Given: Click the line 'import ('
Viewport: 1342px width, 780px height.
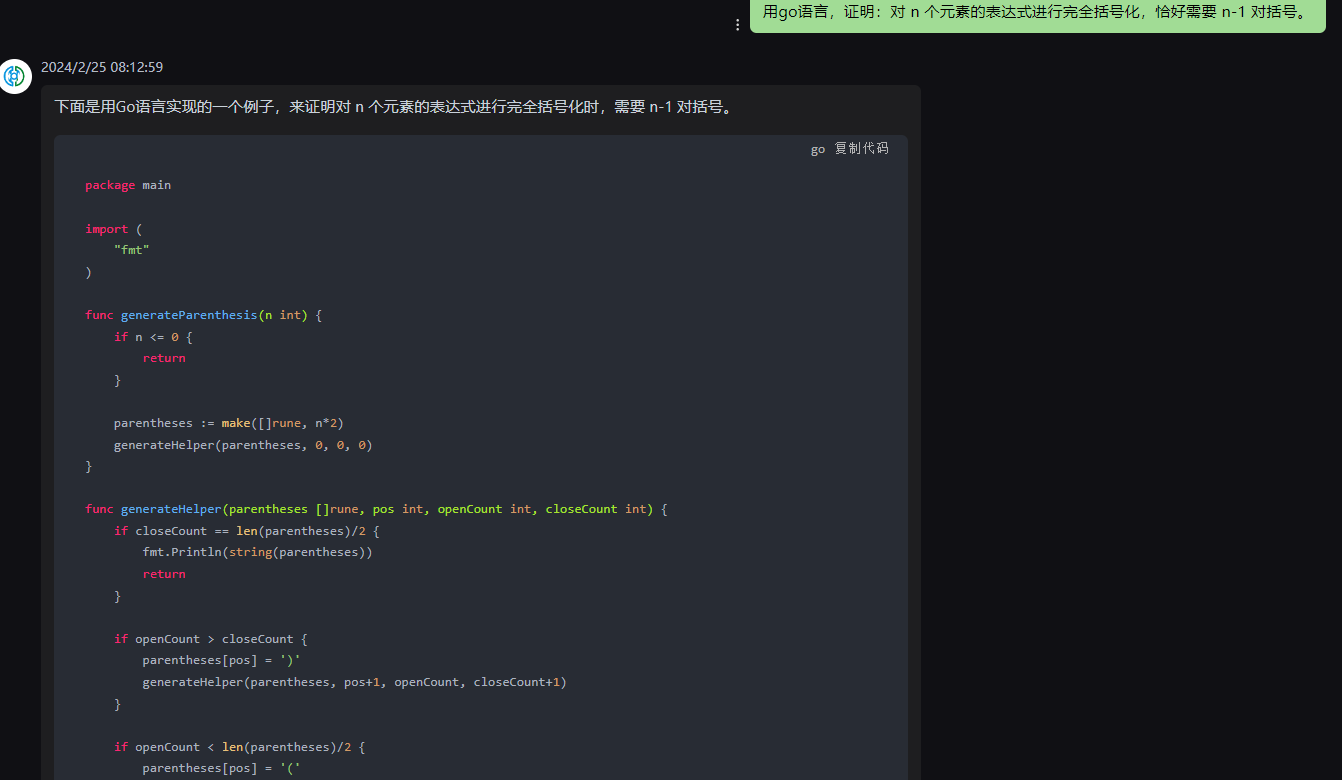Looking at the screenshot, I should 114,229.
